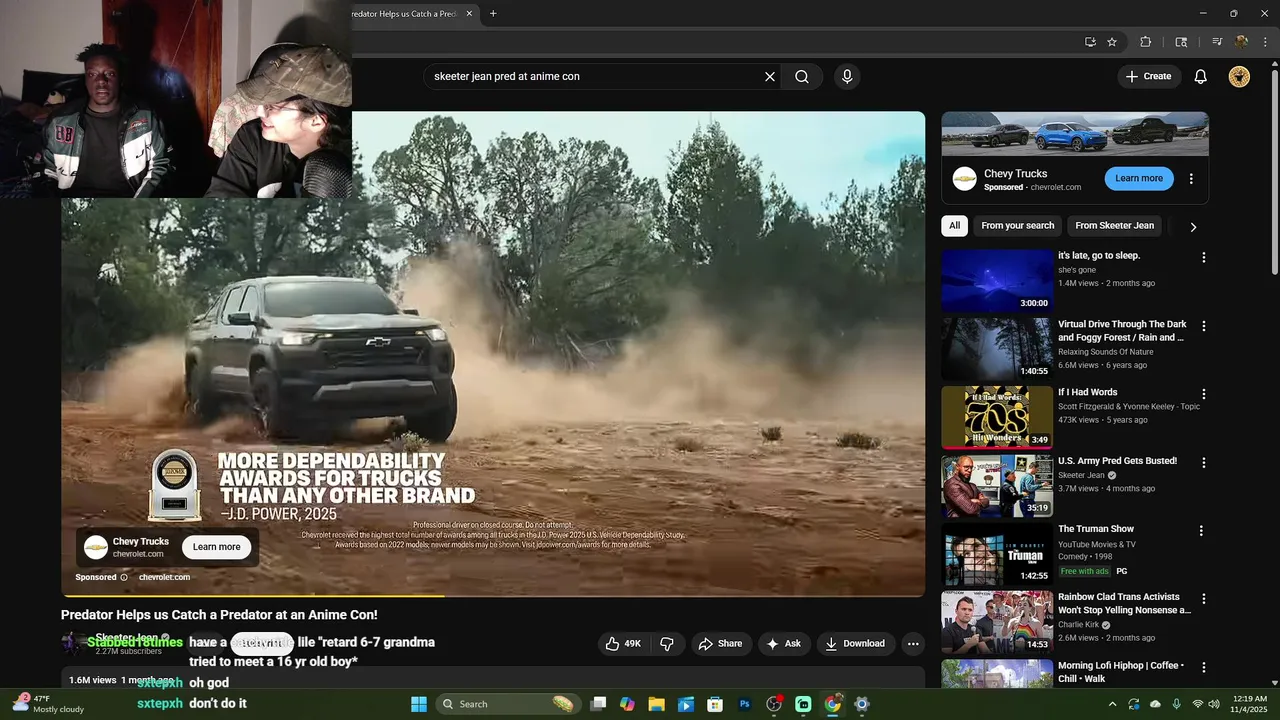1280x720 pixels.
Task: Select From your search chip
Action: pyautogui.click(x=1018, y=226)
